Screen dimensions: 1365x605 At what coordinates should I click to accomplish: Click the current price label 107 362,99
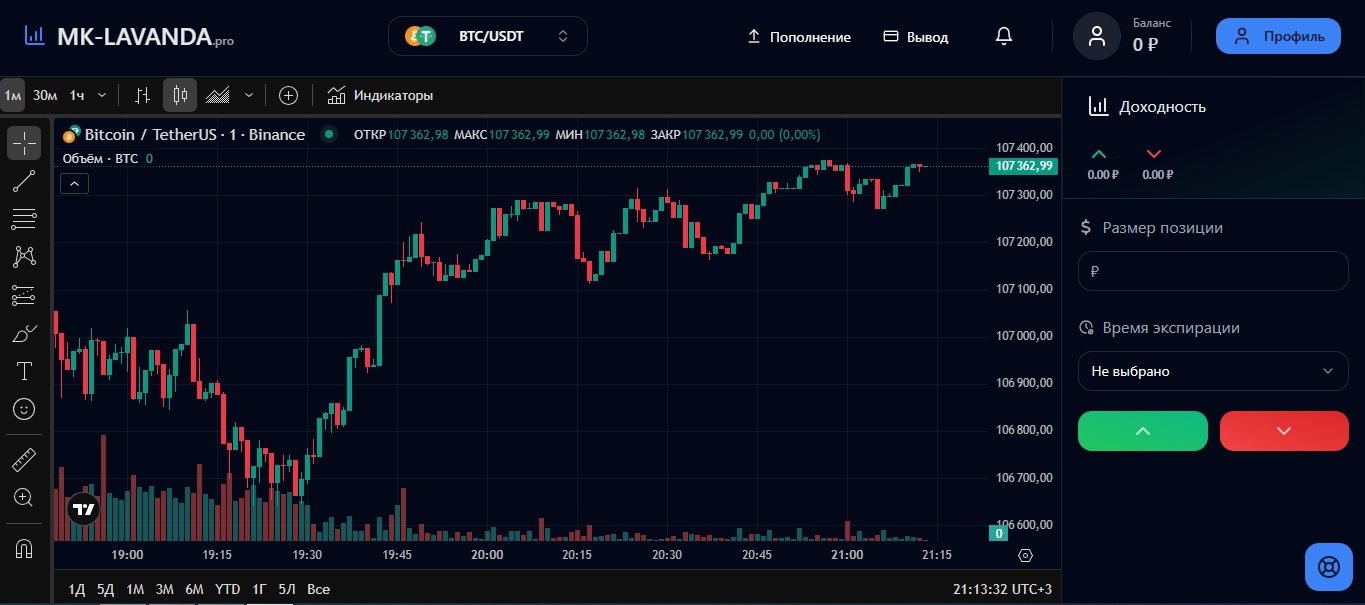click(1023, 166)
